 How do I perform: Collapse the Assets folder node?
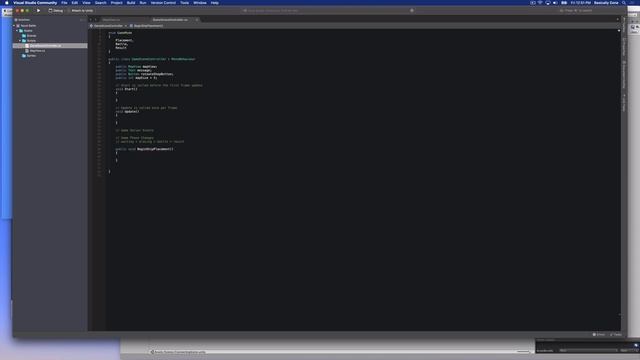(17, 31)
